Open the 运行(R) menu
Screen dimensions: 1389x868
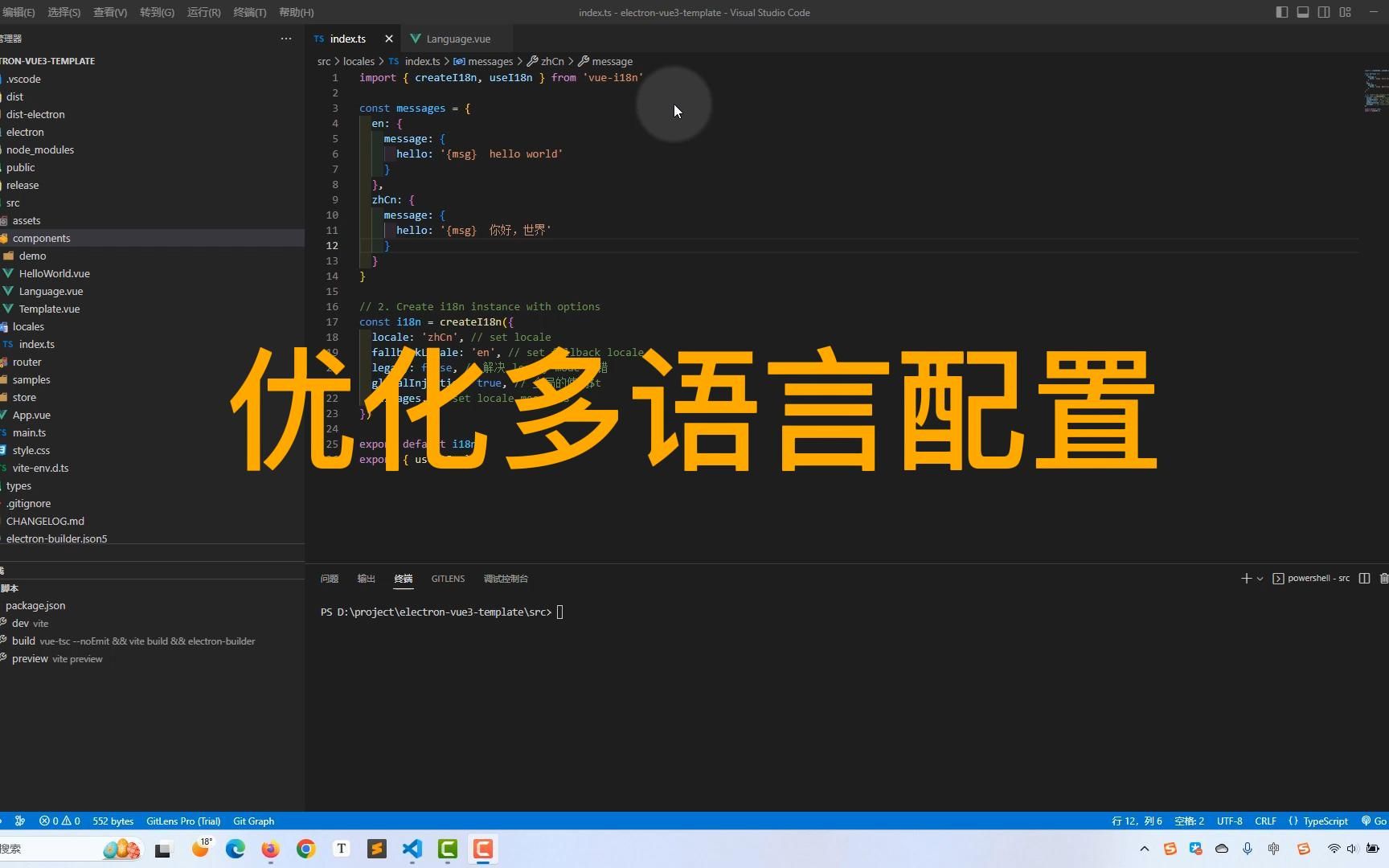(x=203, y=12)
